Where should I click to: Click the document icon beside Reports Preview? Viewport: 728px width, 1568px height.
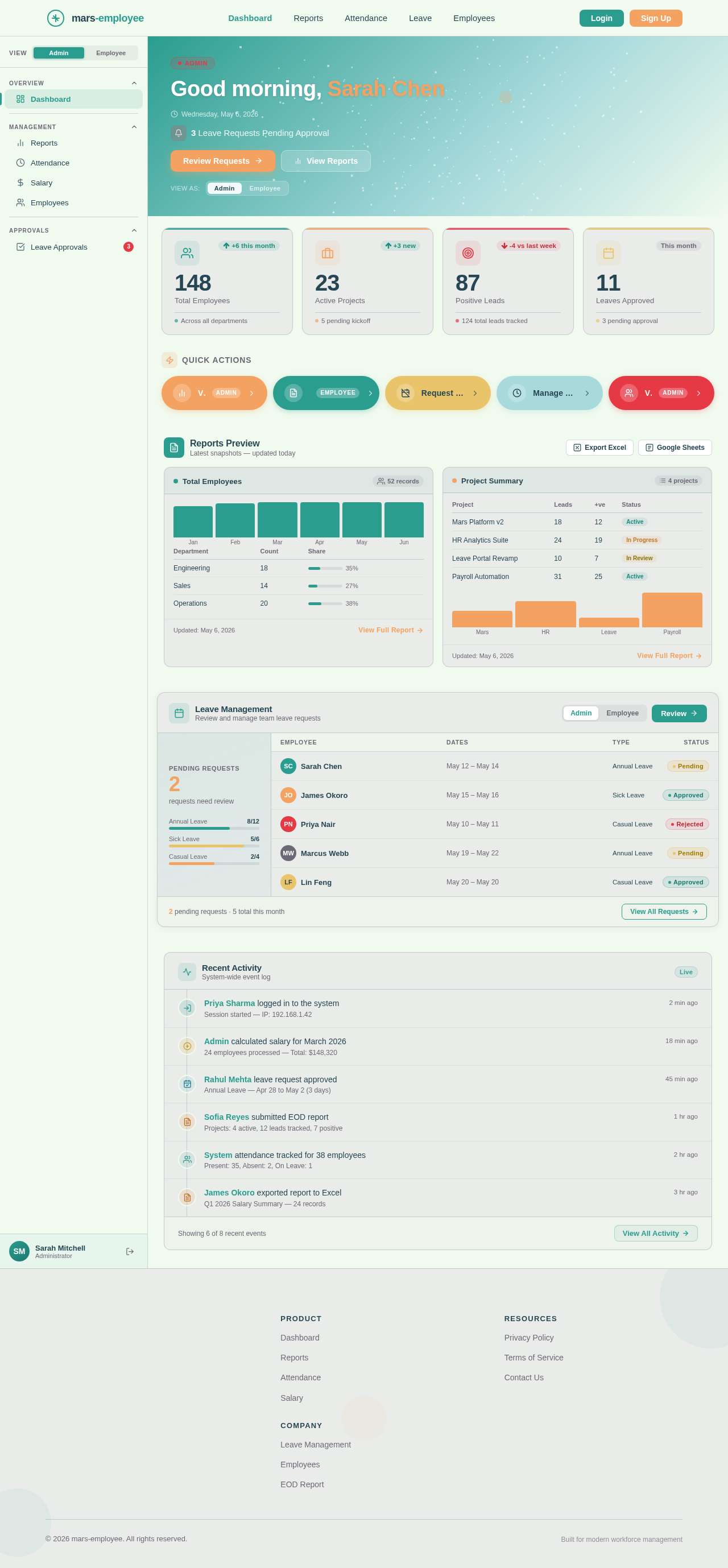tap(174, 448)
